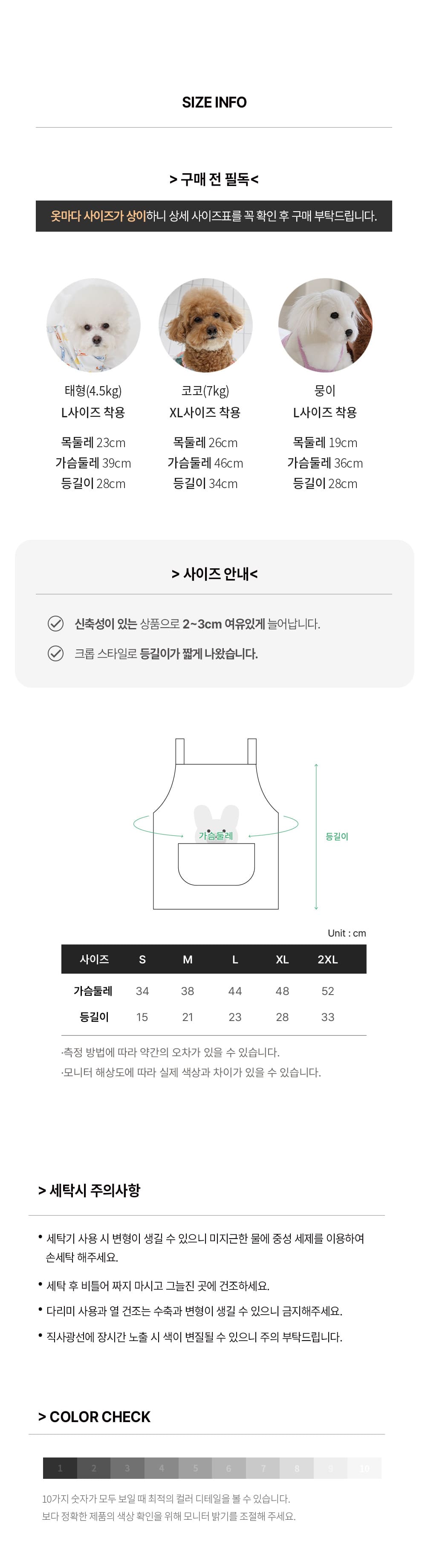This screenshot has height=1568, width=428.
Task: Select light gray swatch numbered 8
Action: (297, 1468)
